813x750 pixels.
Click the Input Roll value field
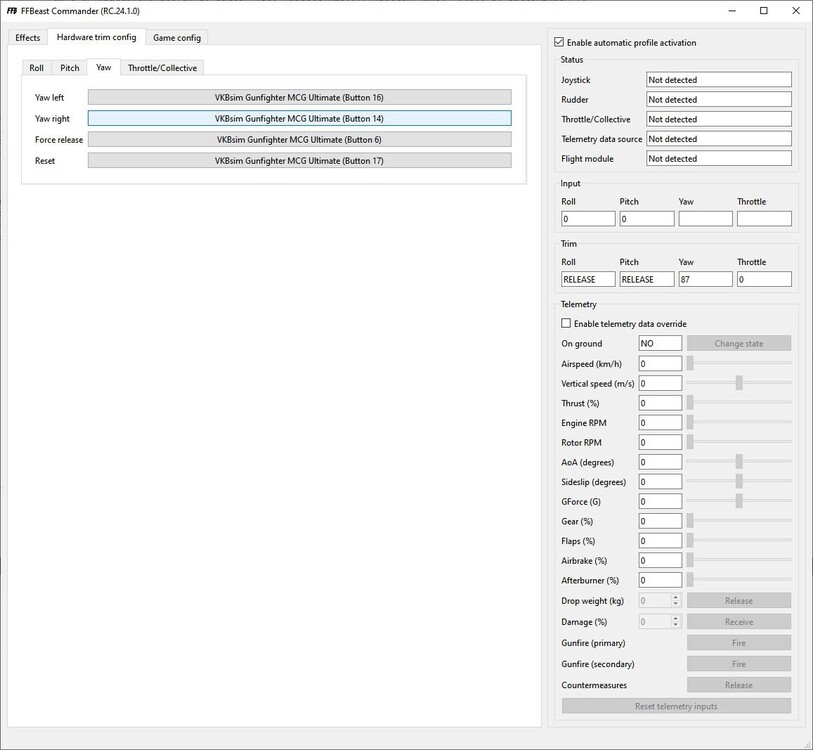[588, 219]
